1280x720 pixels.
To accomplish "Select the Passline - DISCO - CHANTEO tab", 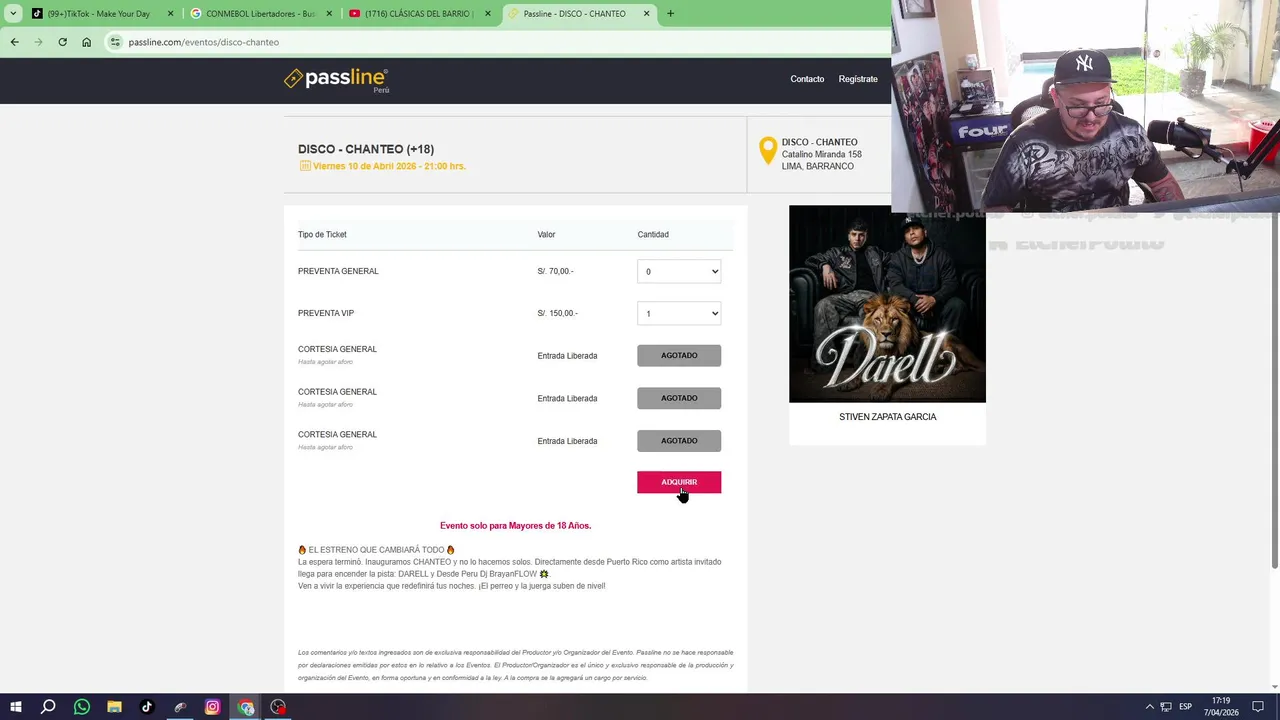I will [x=578, y=14].
